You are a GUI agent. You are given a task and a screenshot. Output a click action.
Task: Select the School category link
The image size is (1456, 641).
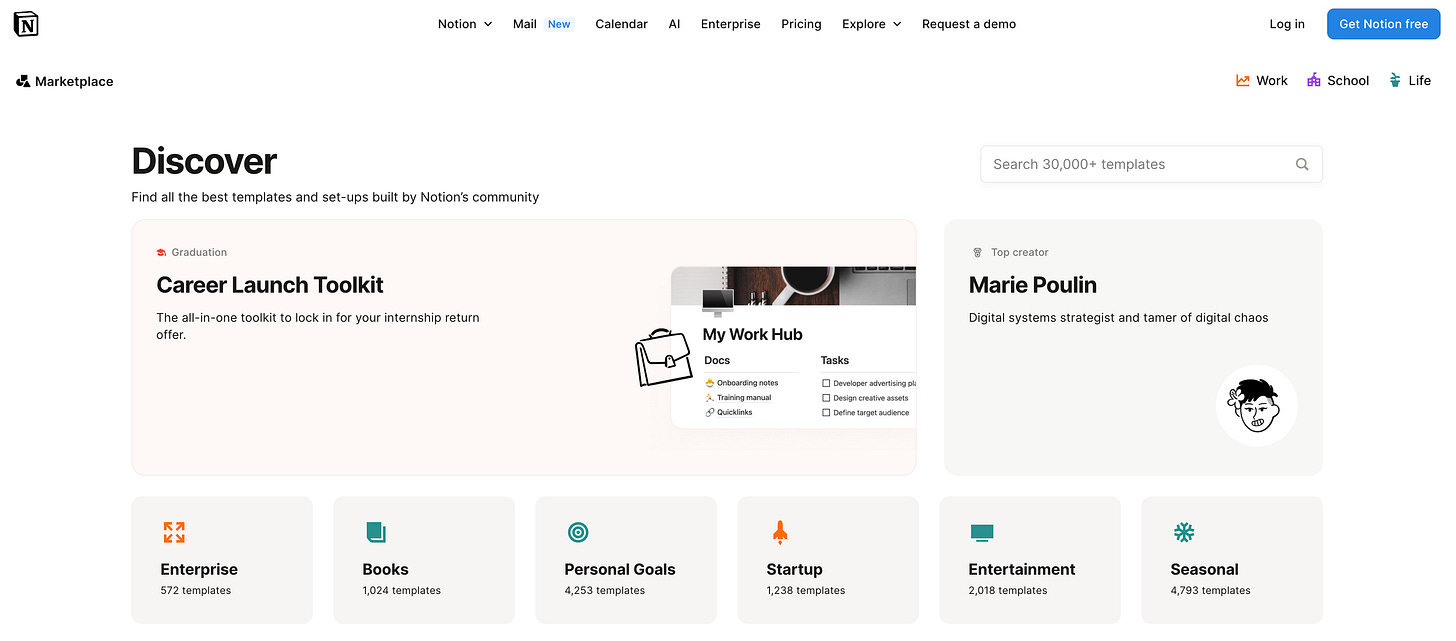point(1338,80)
